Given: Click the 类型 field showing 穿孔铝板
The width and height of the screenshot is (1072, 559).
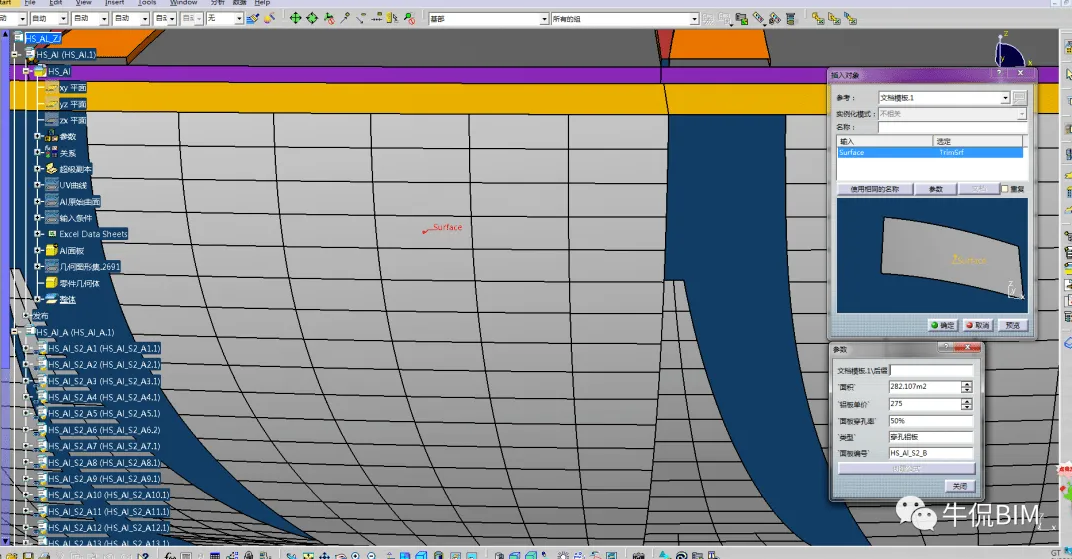Looking at the screenshot, I should (930, 437).
